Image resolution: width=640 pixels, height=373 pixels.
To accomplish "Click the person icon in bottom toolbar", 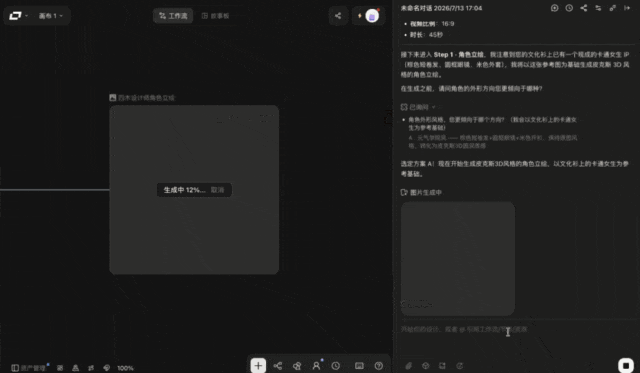I will pyautogui.click(x=316, y=366).
